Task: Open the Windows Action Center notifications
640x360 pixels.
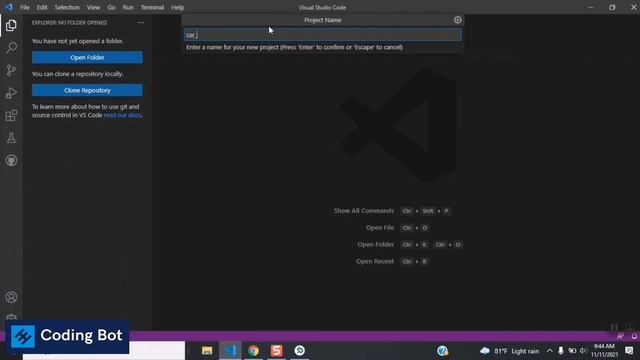Action: pos(629,351)
